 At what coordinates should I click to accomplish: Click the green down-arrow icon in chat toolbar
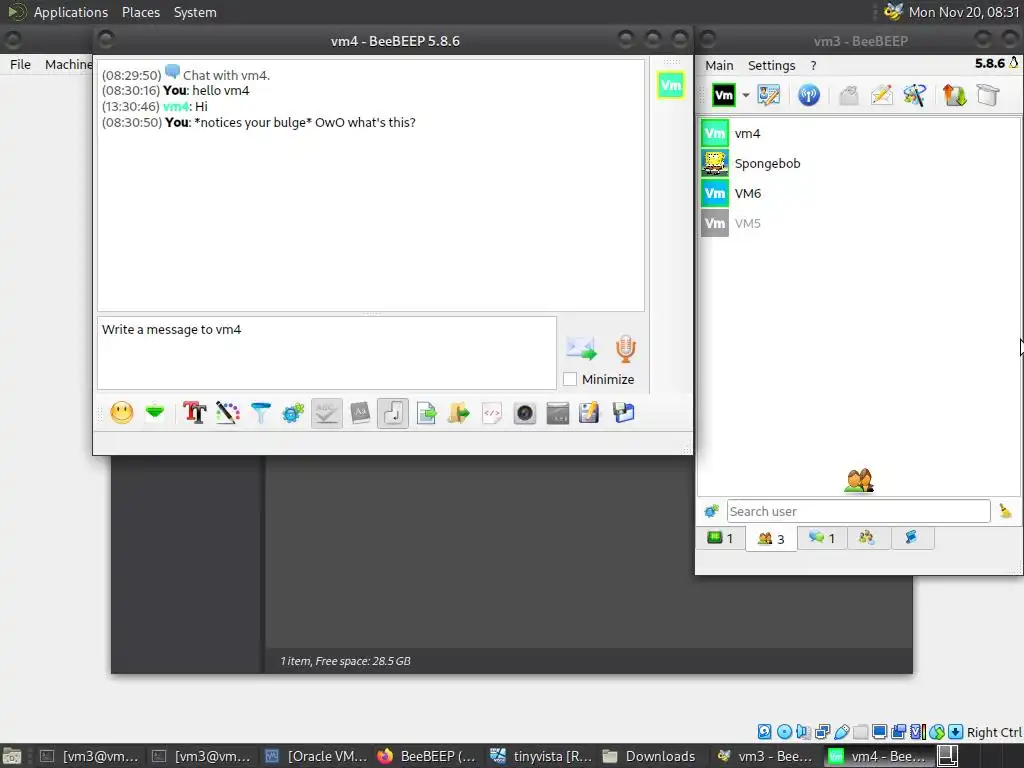click(155, 413)
